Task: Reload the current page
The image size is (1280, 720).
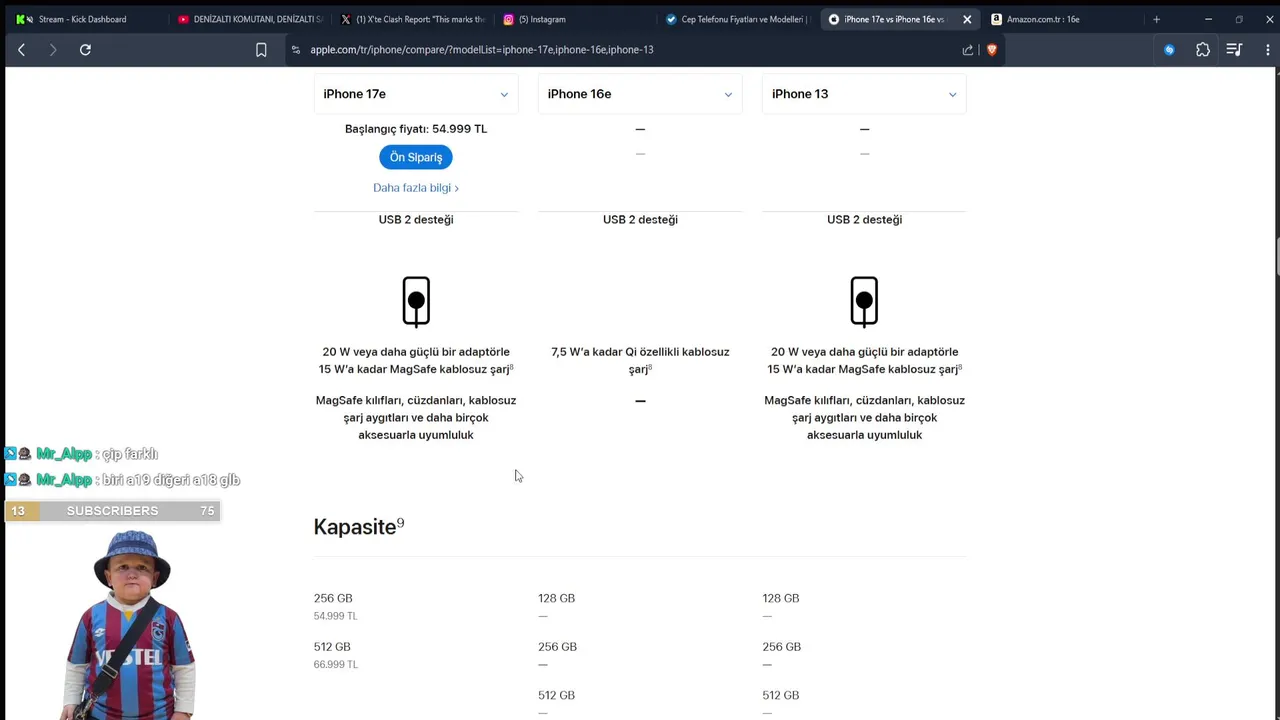Action: click(x=85, y=50)
